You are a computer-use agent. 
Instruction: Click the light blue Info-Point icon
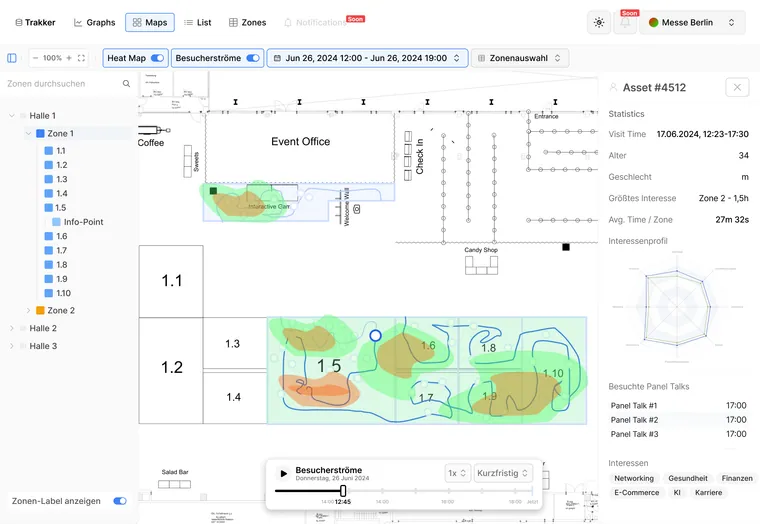[56, 222]
